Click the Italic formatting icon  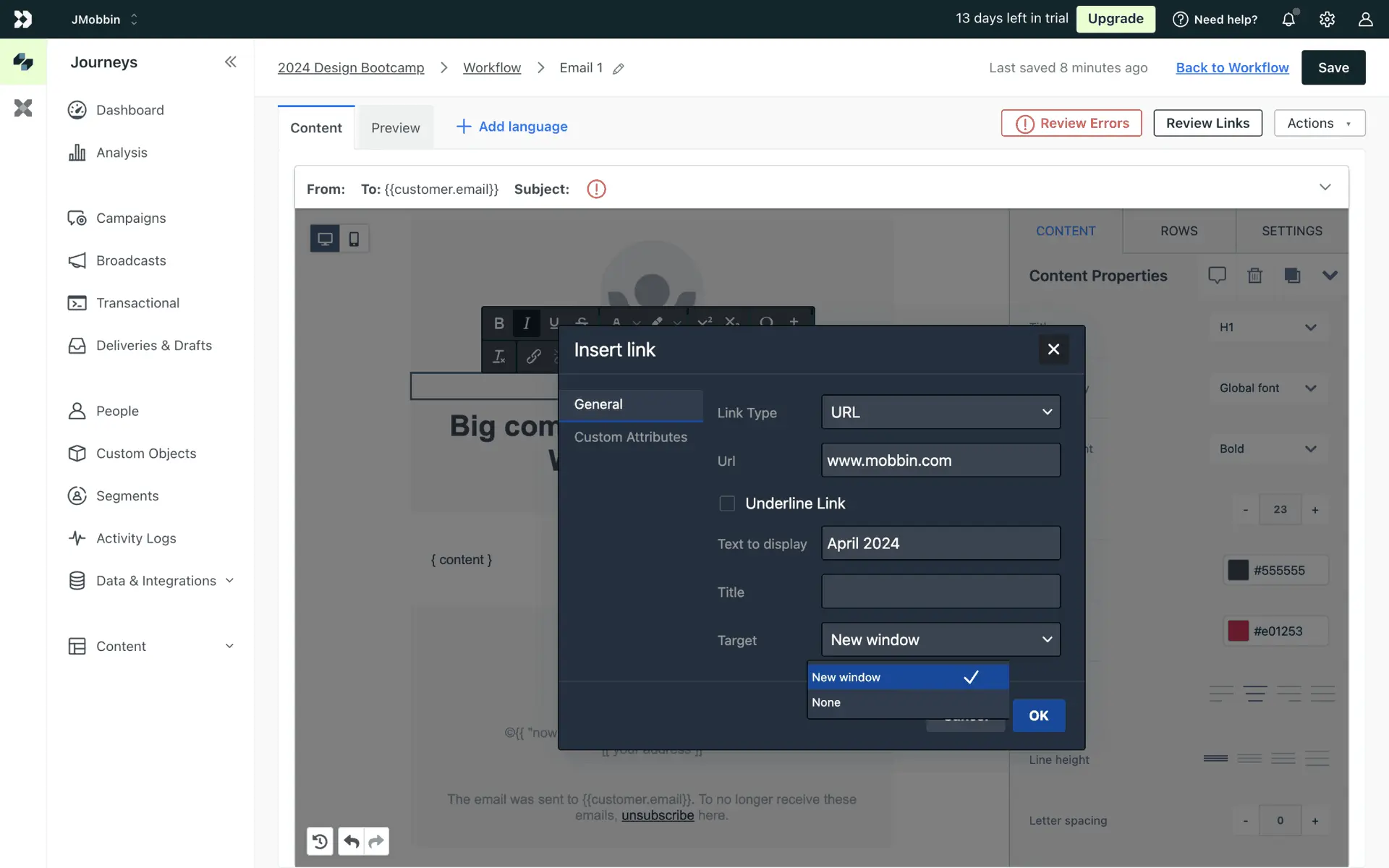(526, 323)
